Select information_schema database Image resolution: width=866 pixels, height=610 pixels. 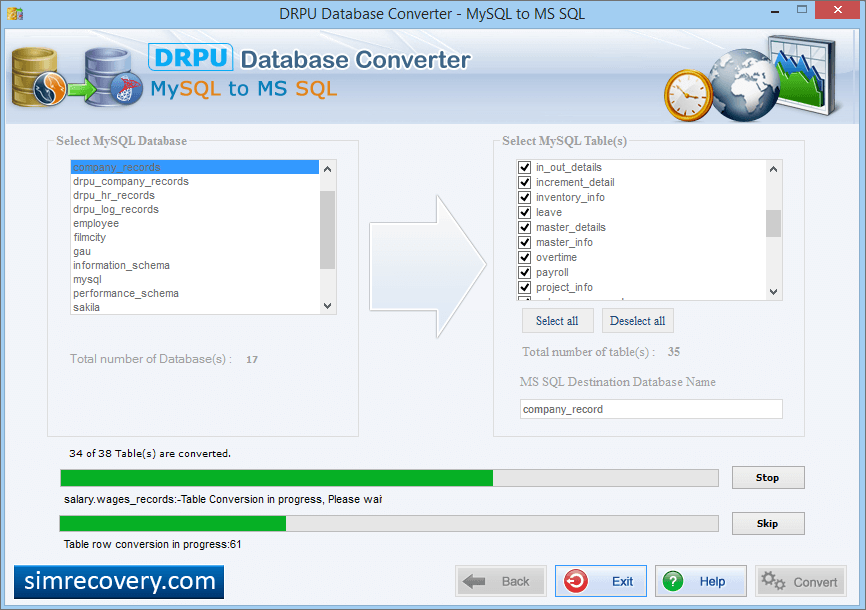click(195, 265)
